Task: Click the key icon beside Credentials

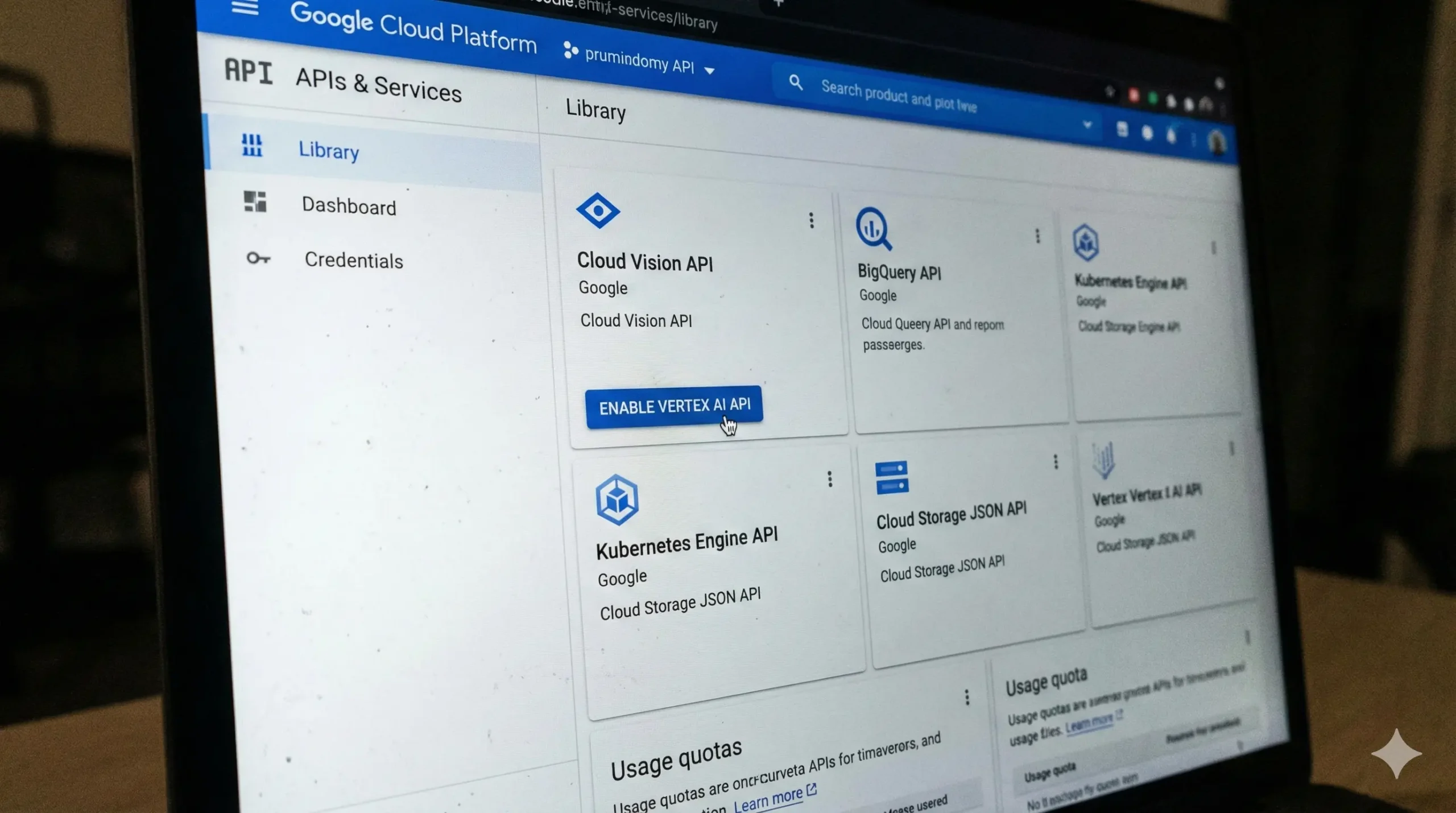Action: [259, 259]
